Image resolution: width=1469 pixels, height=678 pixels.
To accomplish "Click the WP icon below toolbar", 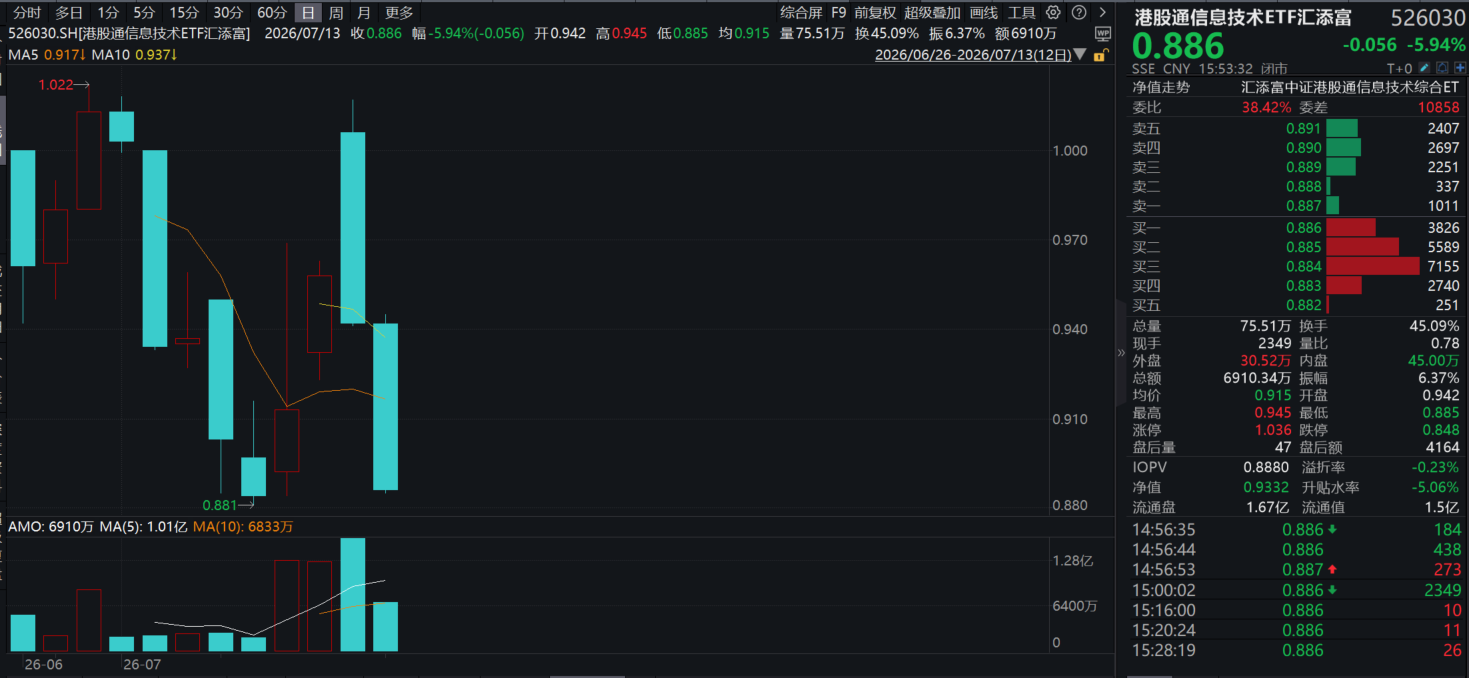I will coord(1102,33).
